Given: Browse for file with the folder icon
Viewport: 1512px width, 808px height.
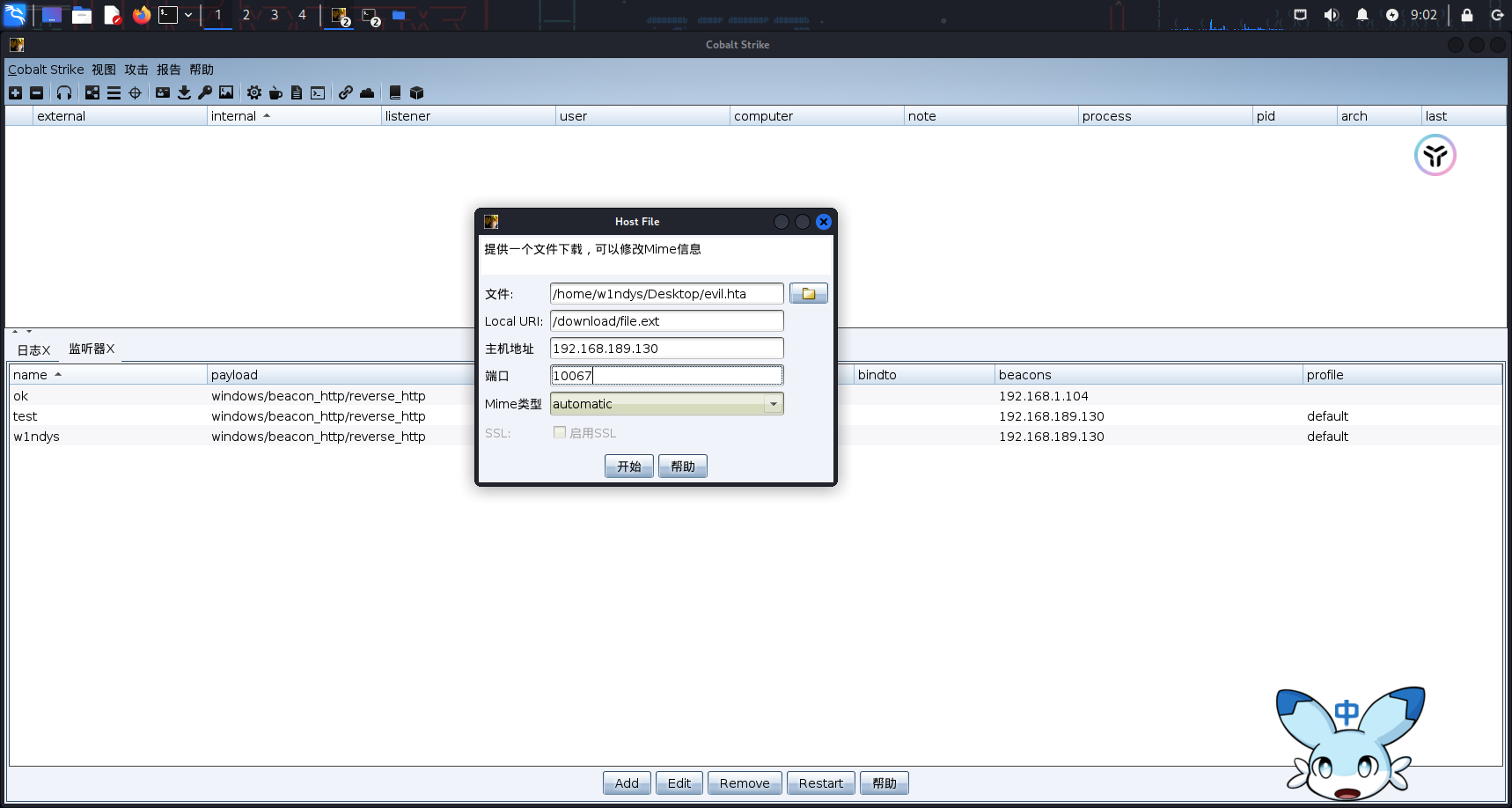Looking at the screenshot, I should (x=808, y=294).
